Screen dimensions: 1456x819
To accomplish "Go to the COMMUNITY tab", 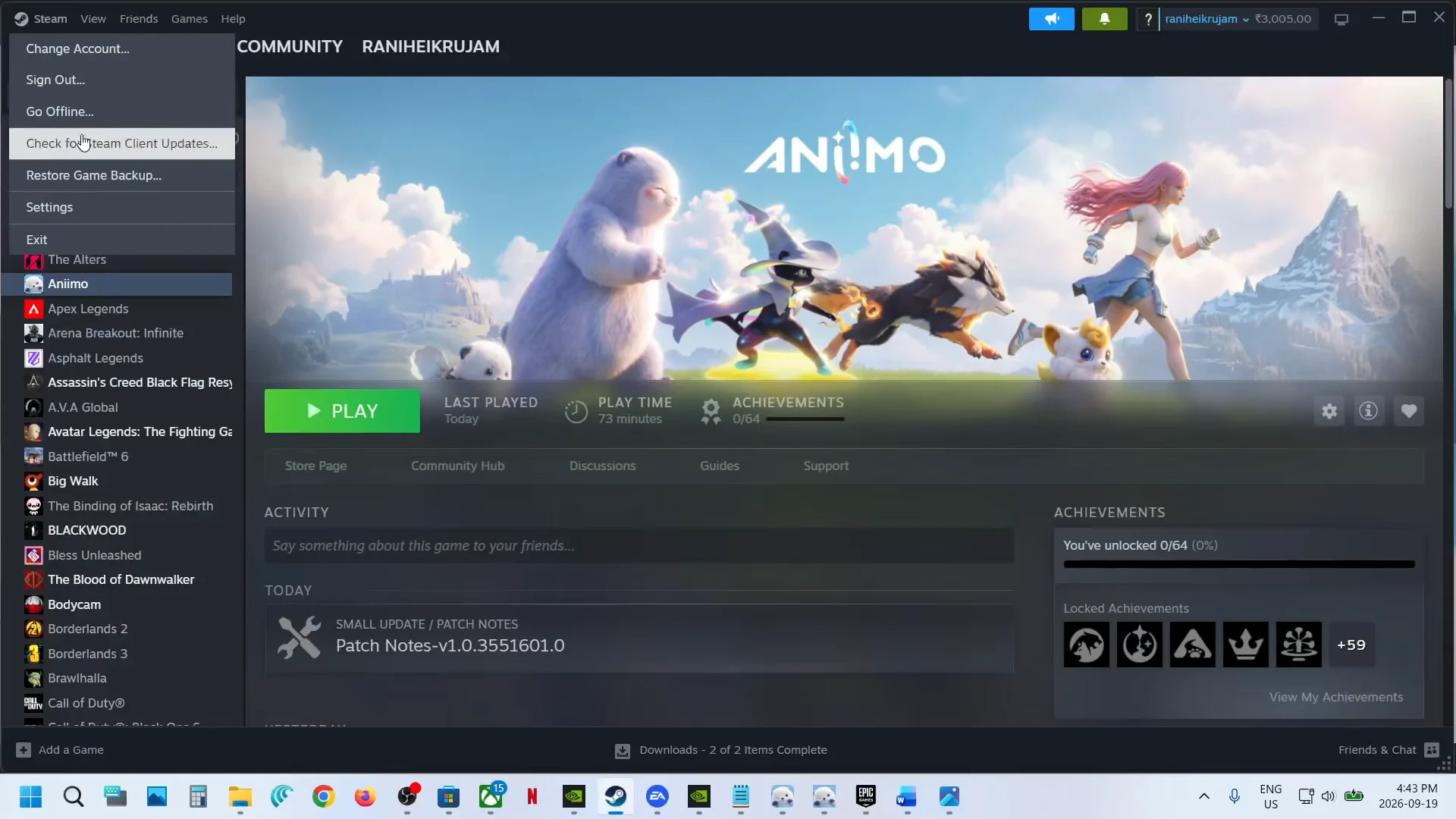I will pyautogui.click(x=290, y=46).
